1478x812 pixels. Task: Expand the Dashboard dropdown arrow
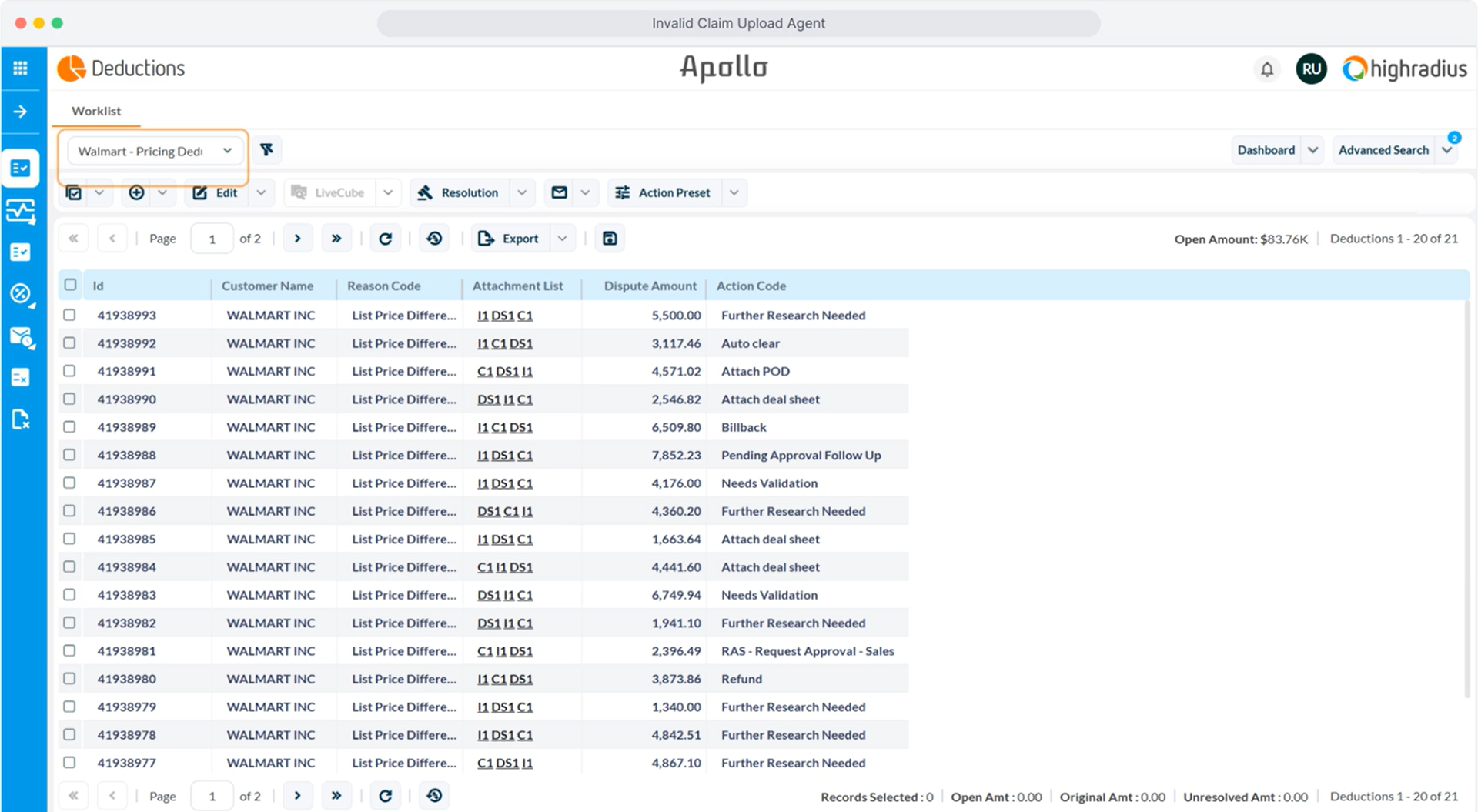pos(1312,150)
